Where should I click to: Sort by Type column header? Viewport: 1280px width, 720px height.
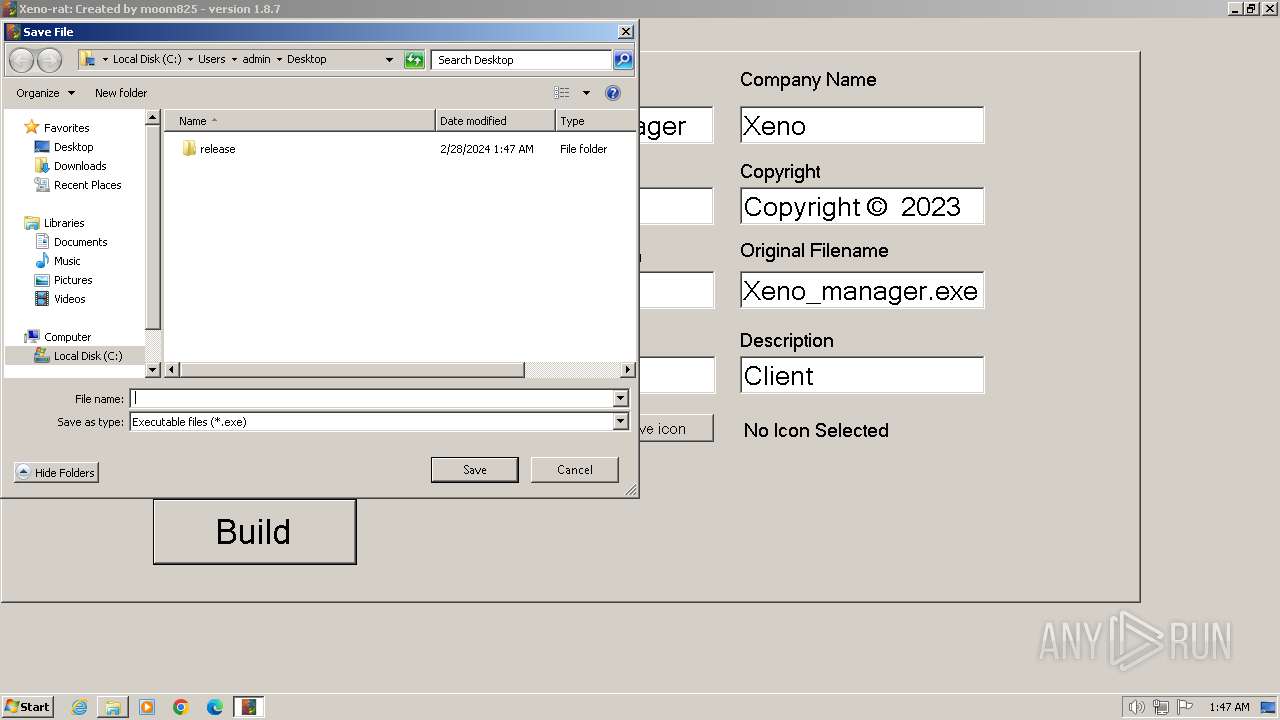pos(595,121)
